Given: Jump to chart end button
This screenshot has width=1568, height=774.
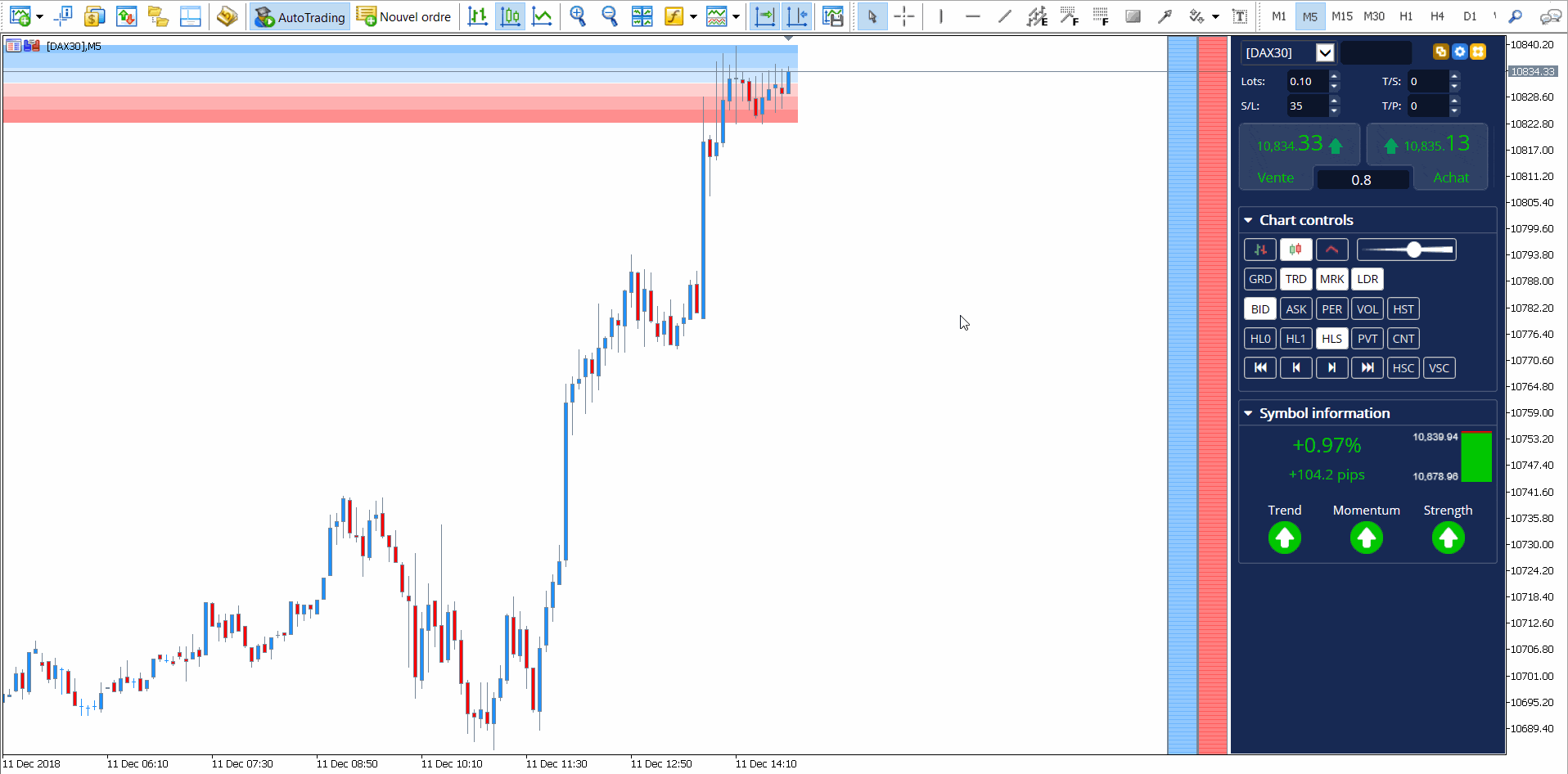Looking at the screenshot, I should coord(1367,368).
